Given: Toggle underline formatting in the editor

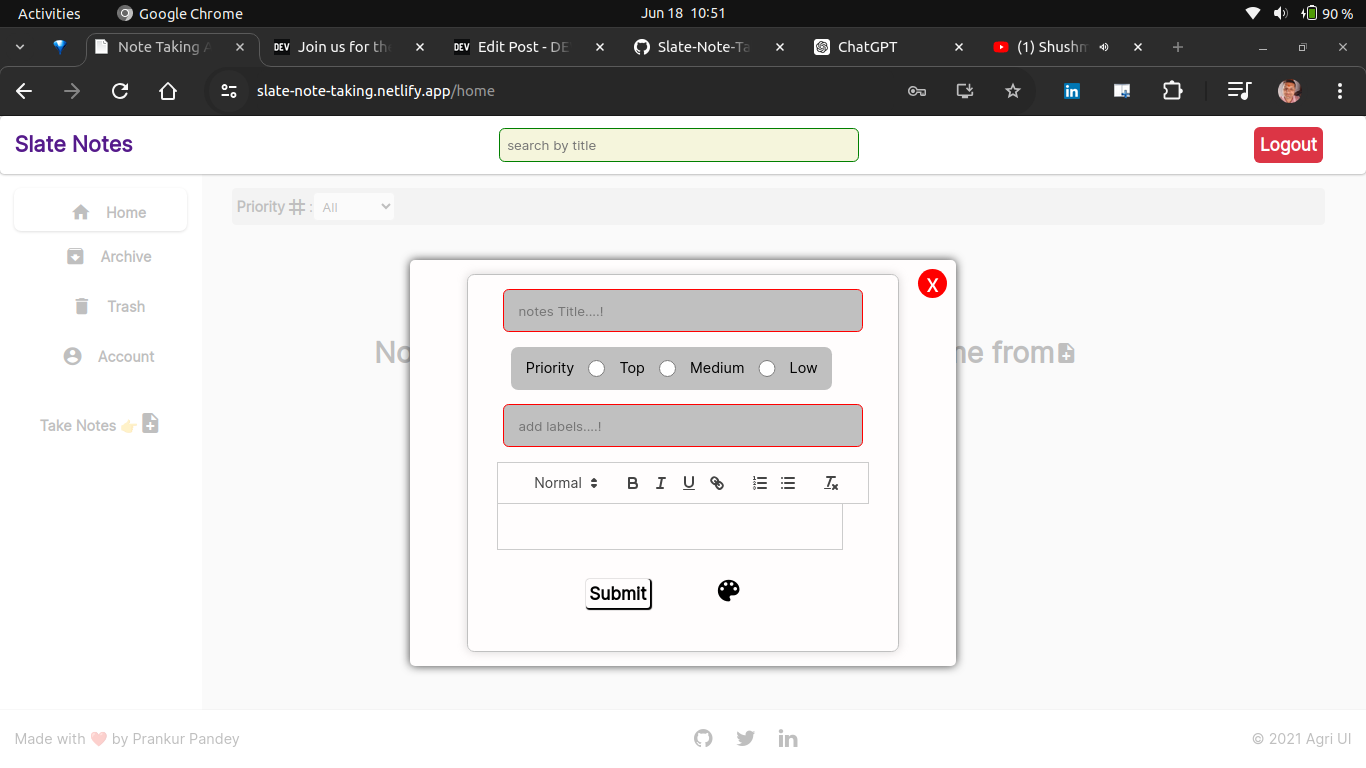Looking at the screenshot, I should (688, 483).
